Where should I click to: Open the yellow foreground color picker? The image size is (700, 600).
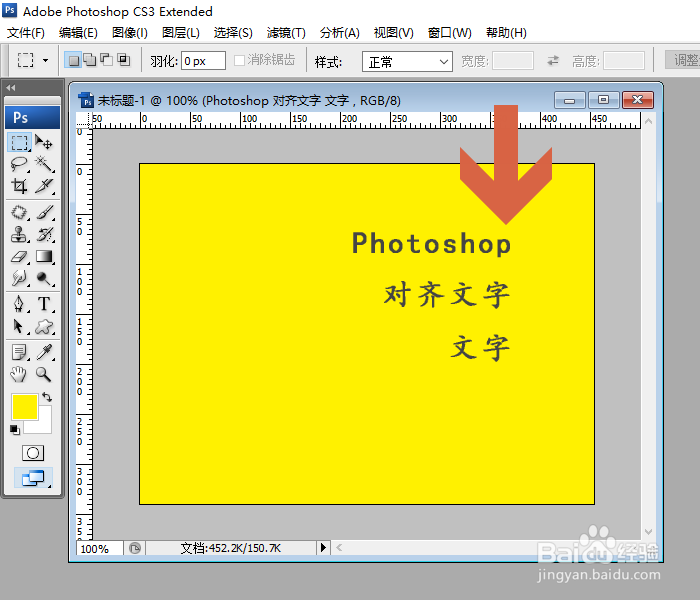[25, 407]
